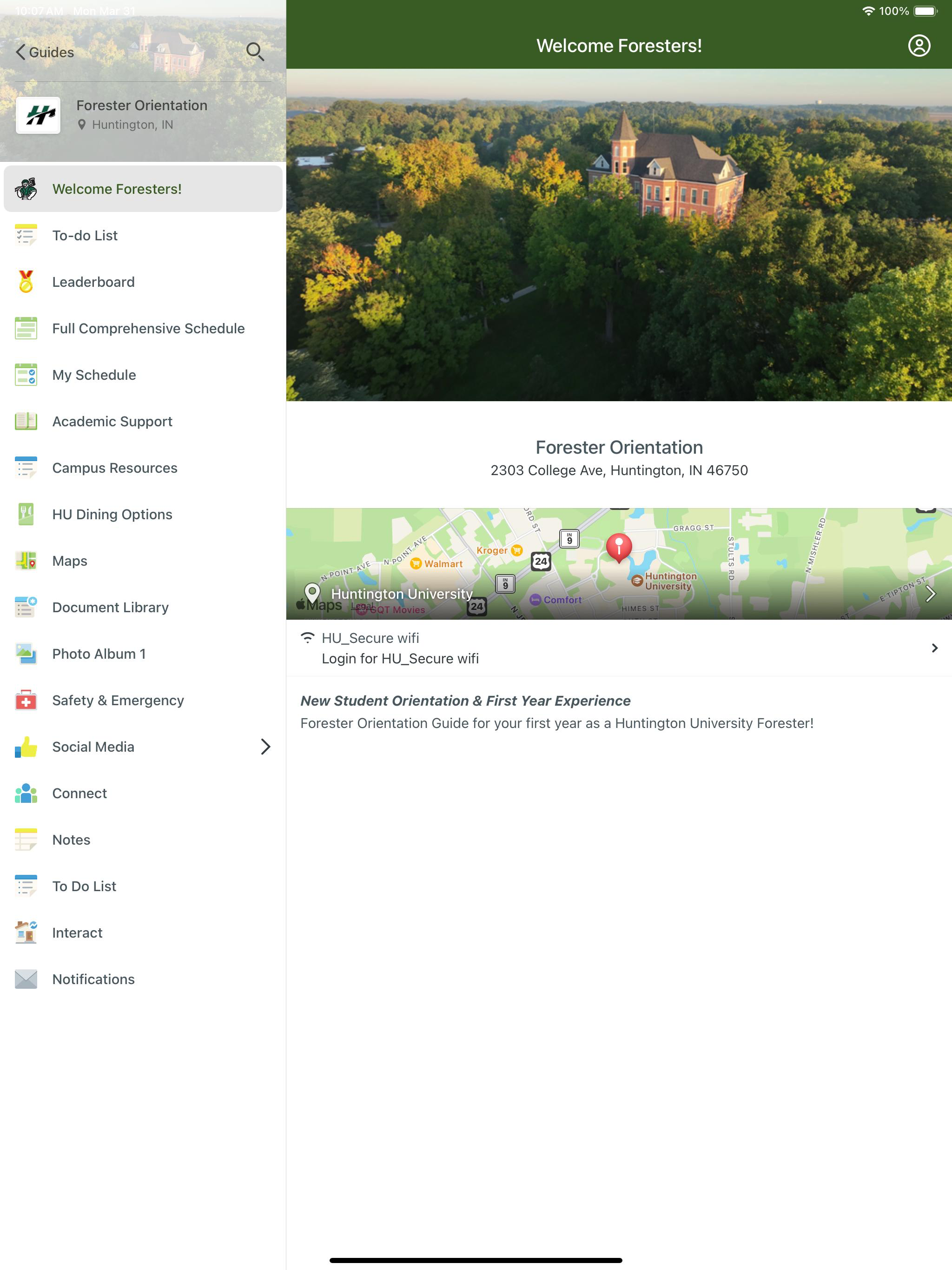Click the Campus Resources list icon
This screenshot has height=1270, width=952.
click(26, 468)
